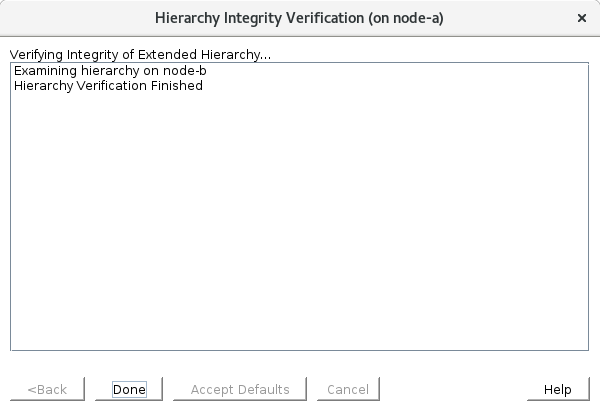Click the Done button
The width and height of the screenshot is (600, 411).
129,389
